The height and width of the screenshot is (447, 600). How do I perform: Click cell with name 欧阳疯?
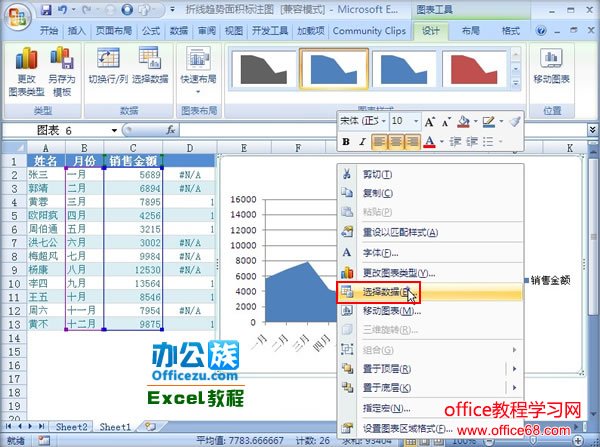46,215
